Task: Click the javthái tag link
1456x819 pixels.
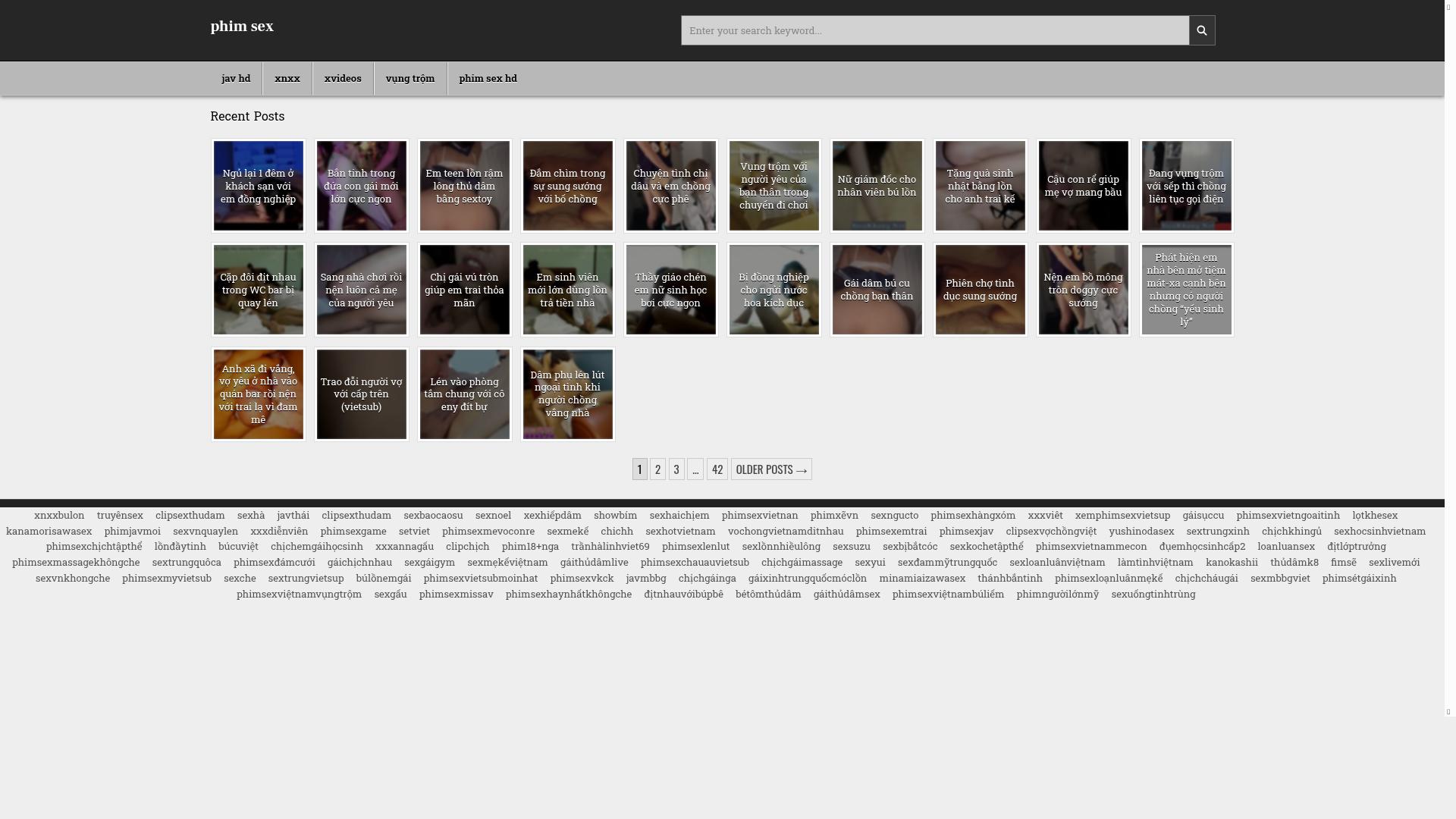Action: click(x=293, y=516)
